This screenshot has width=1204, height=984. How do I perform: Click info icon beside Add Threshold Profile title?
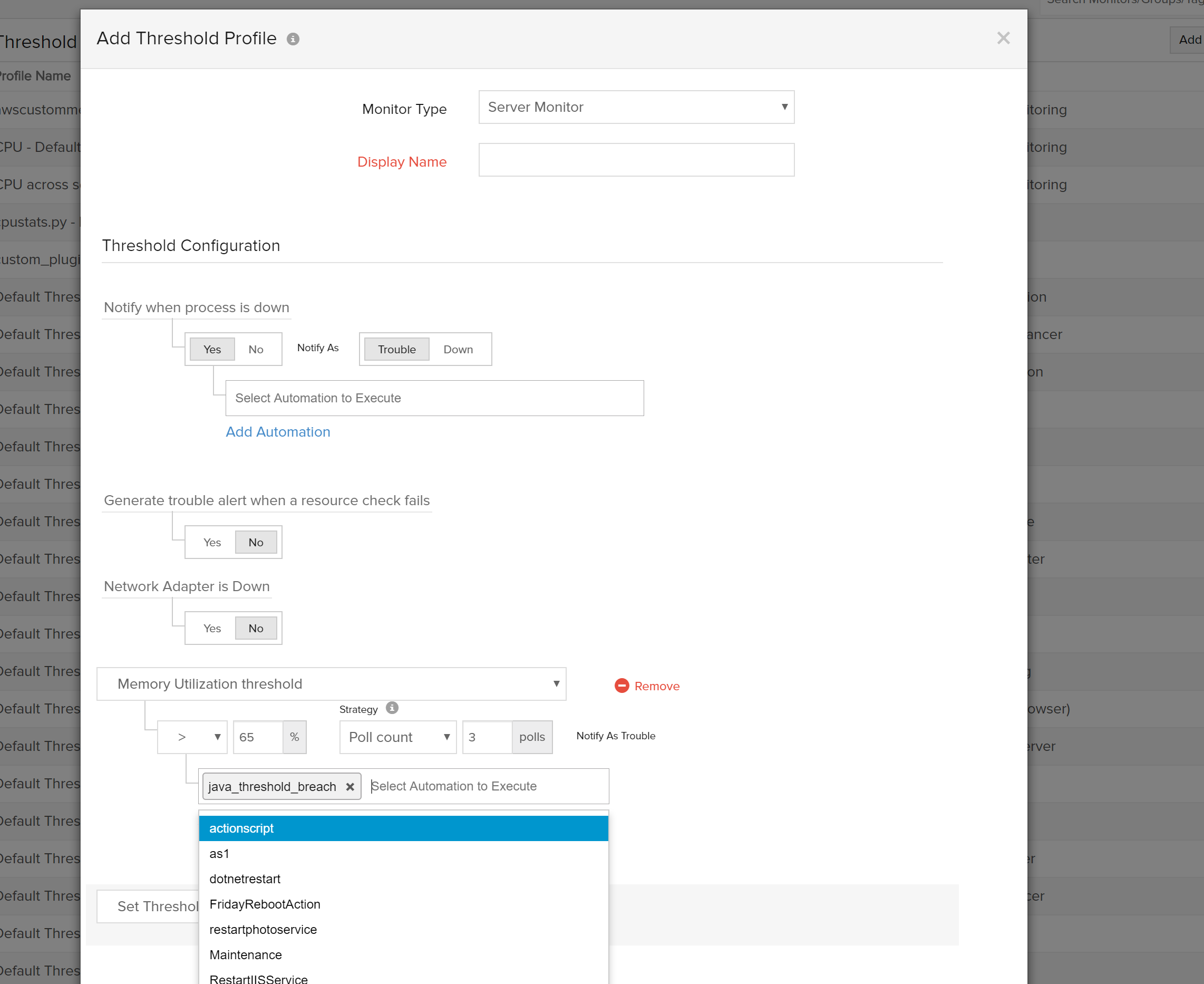click(293, 39)
